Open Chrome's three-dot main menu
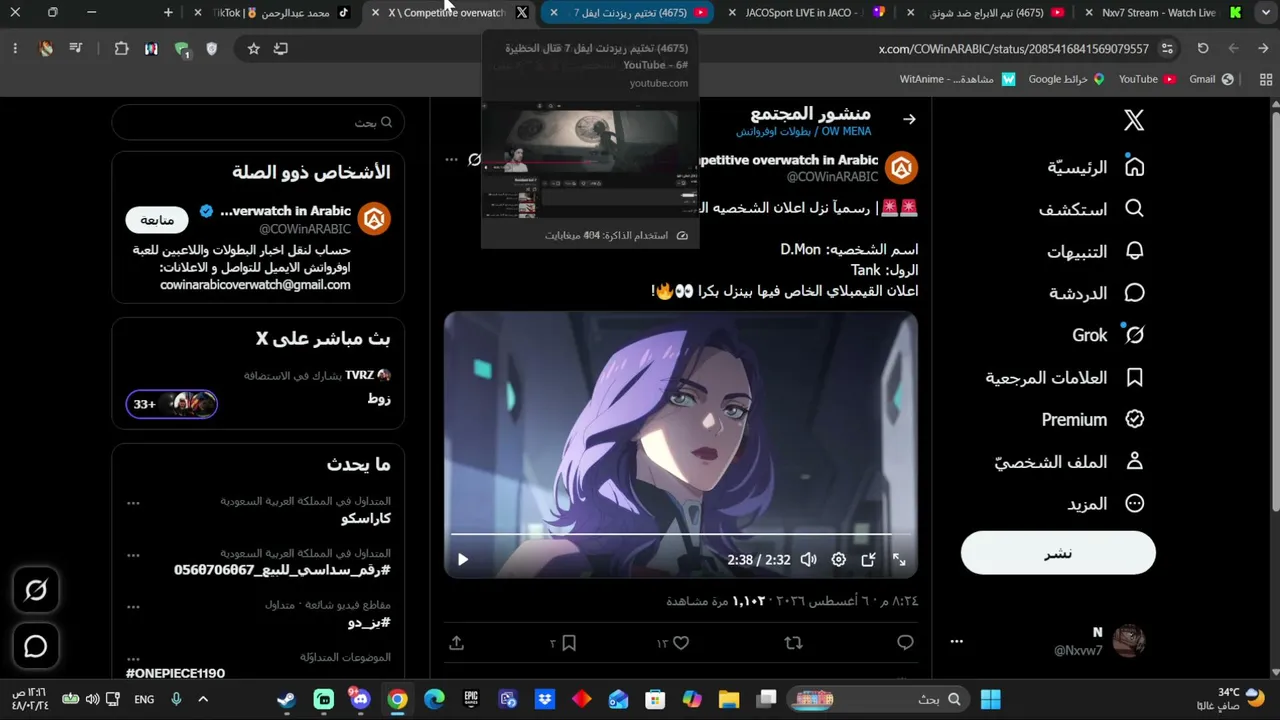The image size is (1280, 720). (15, 48)
